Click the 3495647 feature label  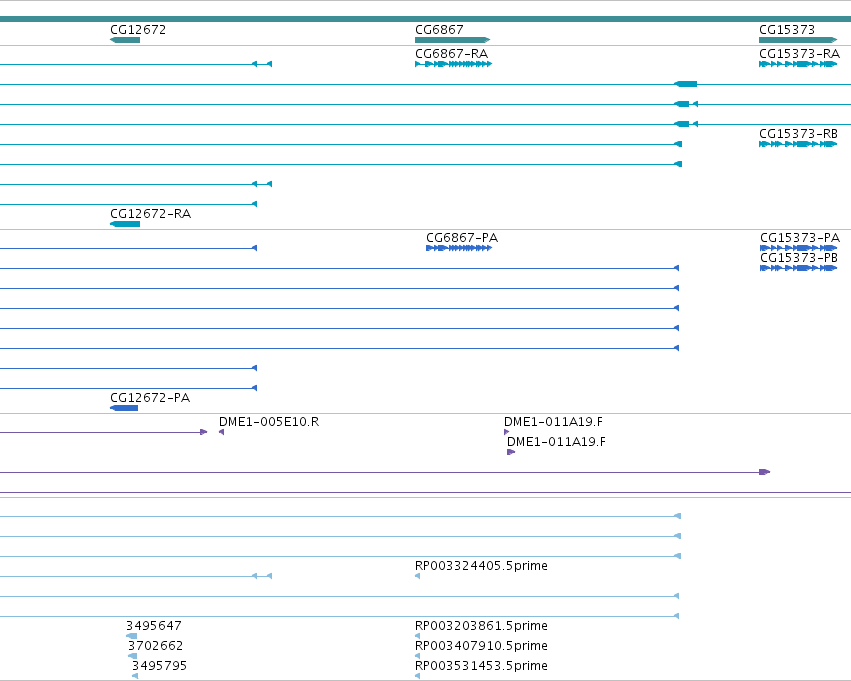click(x=154, y=626)
